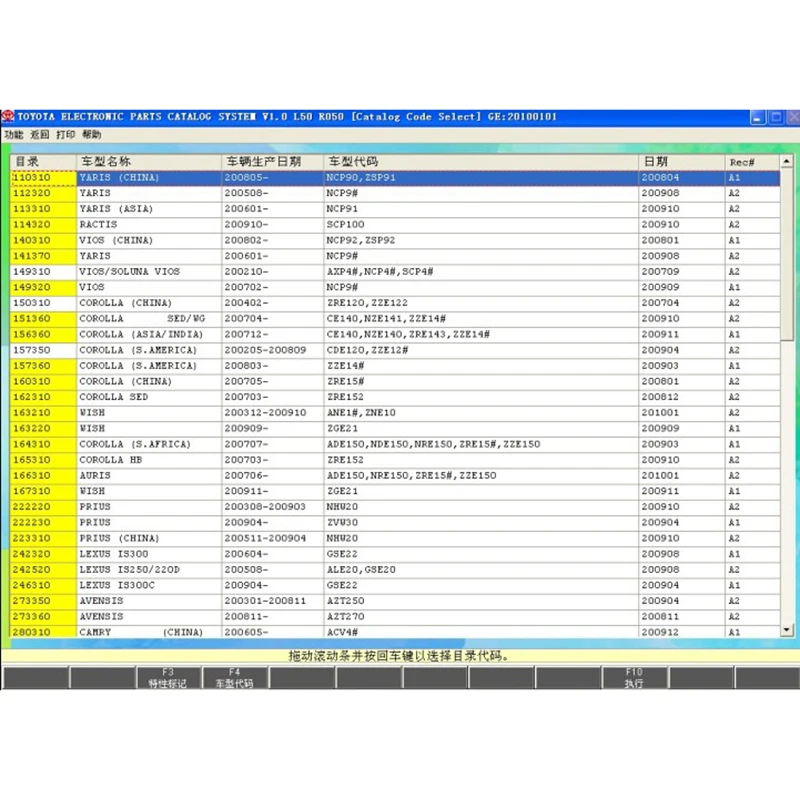The width and height of the screenshot is (800, 800).
Task: Click the F10 执行 function button
Action: (634, 678)
